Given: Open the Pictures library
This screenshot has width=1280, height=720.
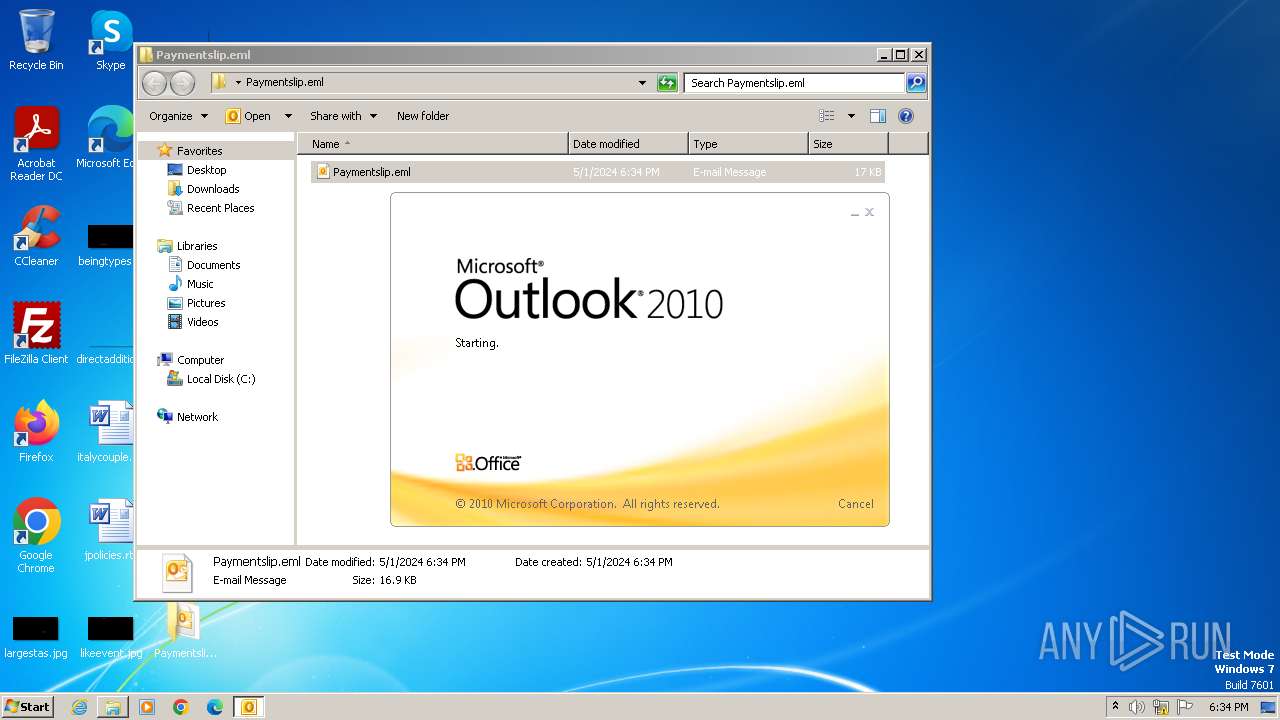Looking at the screenshot, I should point(206,303).
